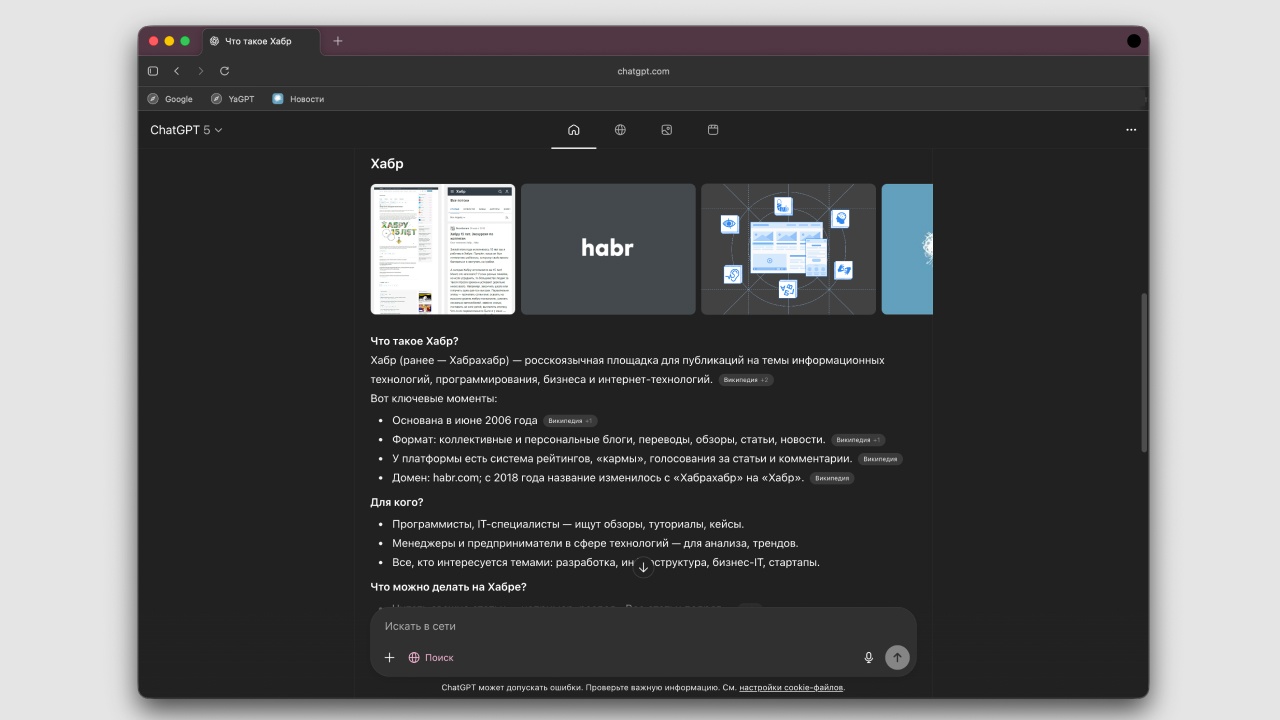The width and height of the screenshot is (1280, 720).
Task: Expand the ChatGPT 5 model selector
Action: point(186,130)
